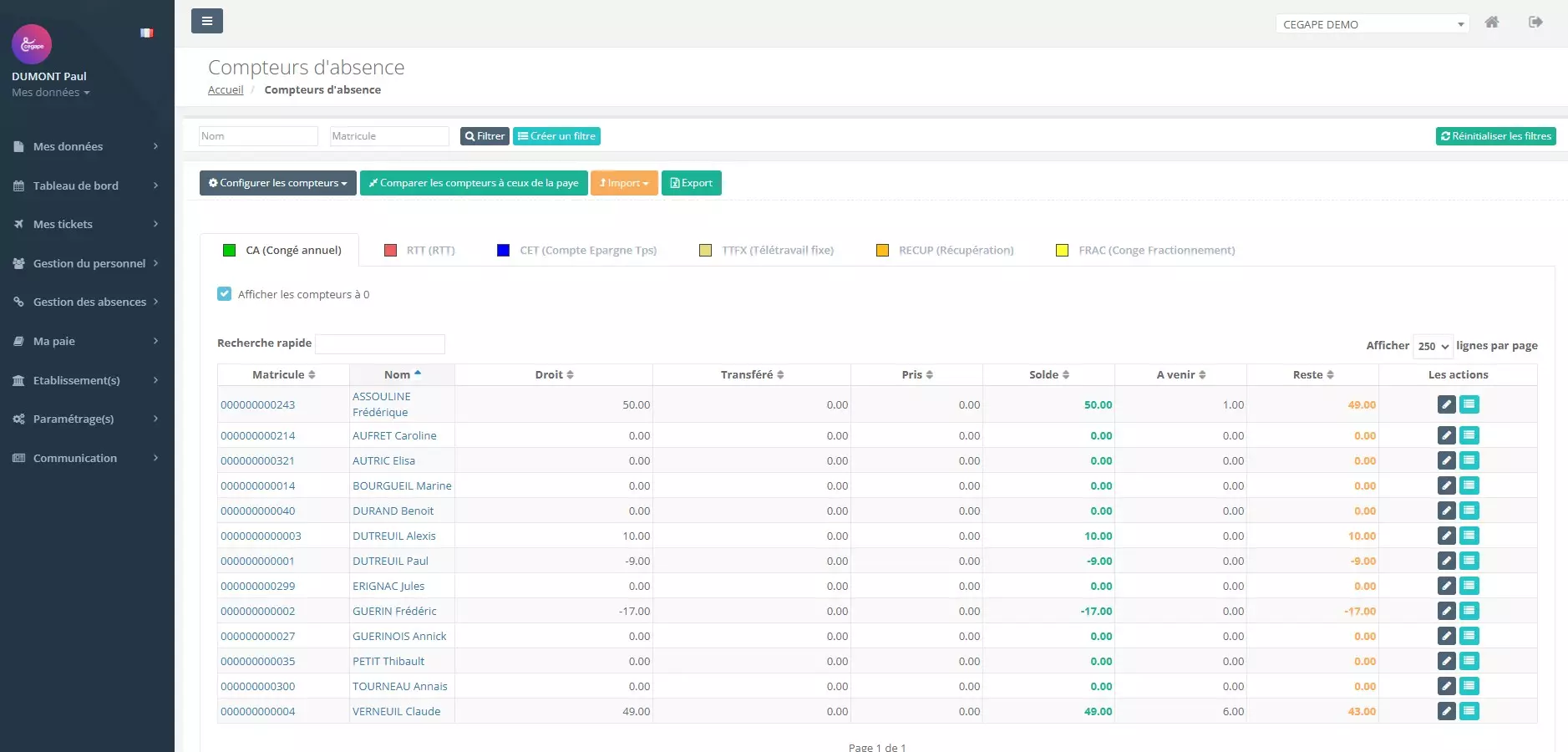Open 'Tableau de bord' sidebar menu
Viewport: 1568px width, 752px height.
[x=87, y=185]
